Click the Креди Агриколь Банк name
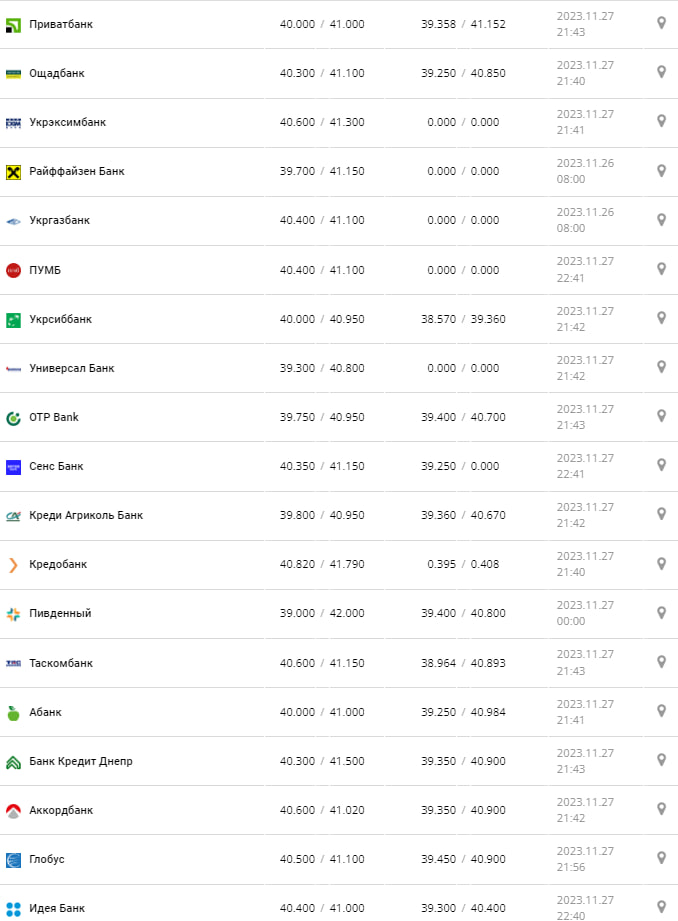The width and height of the screenshot is (678, 921). click(x=86, y=516)
